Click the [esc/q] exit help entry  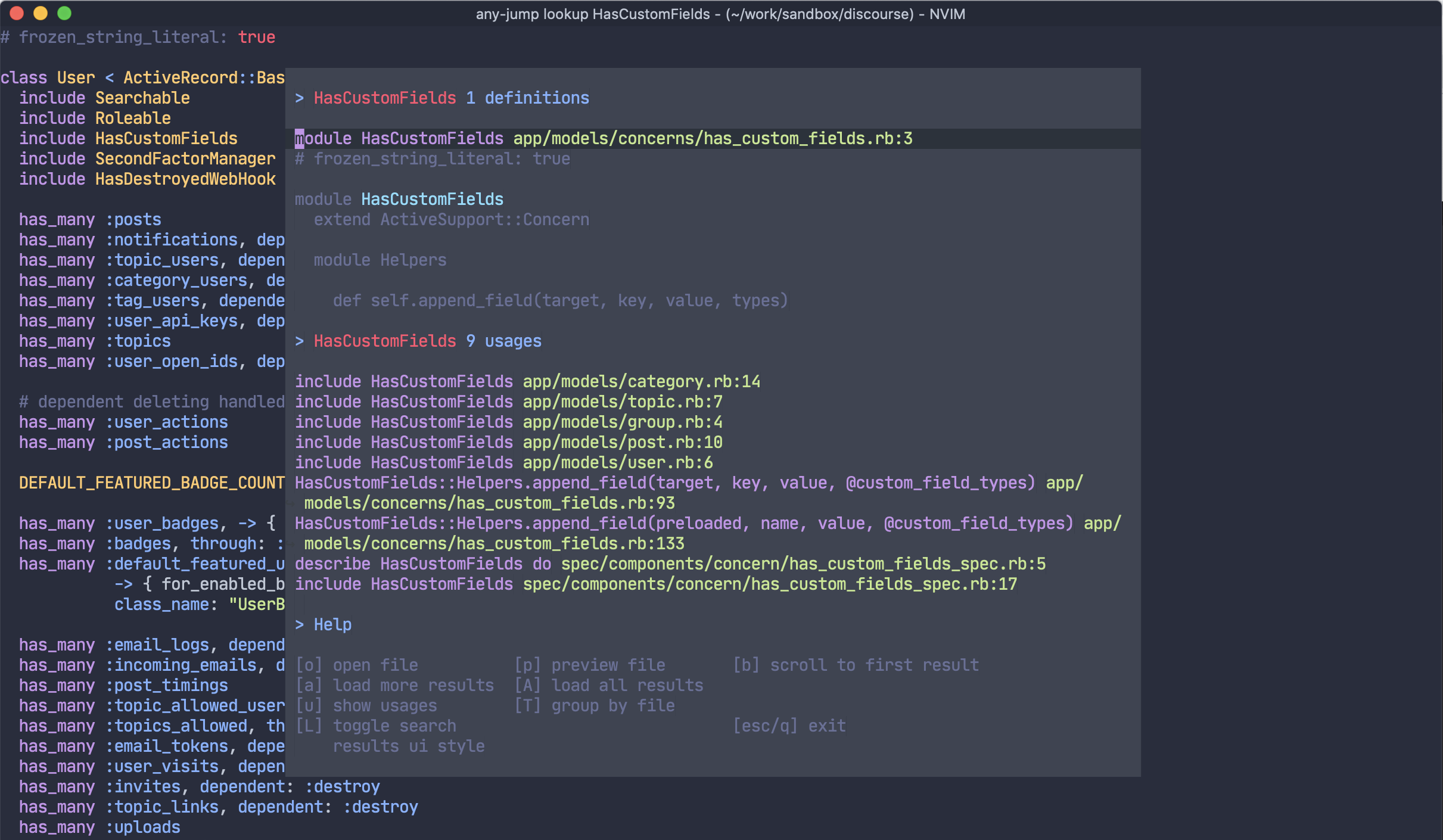[789, 726]
